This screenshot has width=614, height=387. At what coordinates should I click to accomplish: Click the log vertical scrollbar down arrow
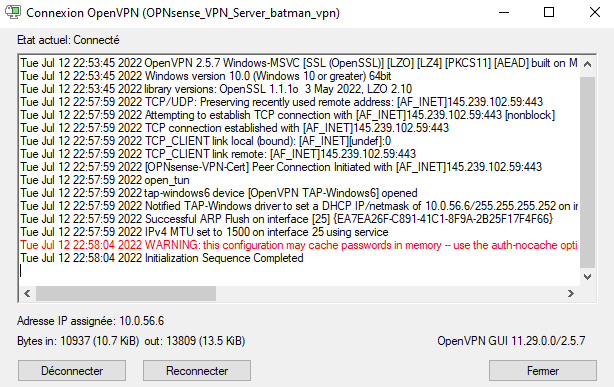(x=587, y=277)
